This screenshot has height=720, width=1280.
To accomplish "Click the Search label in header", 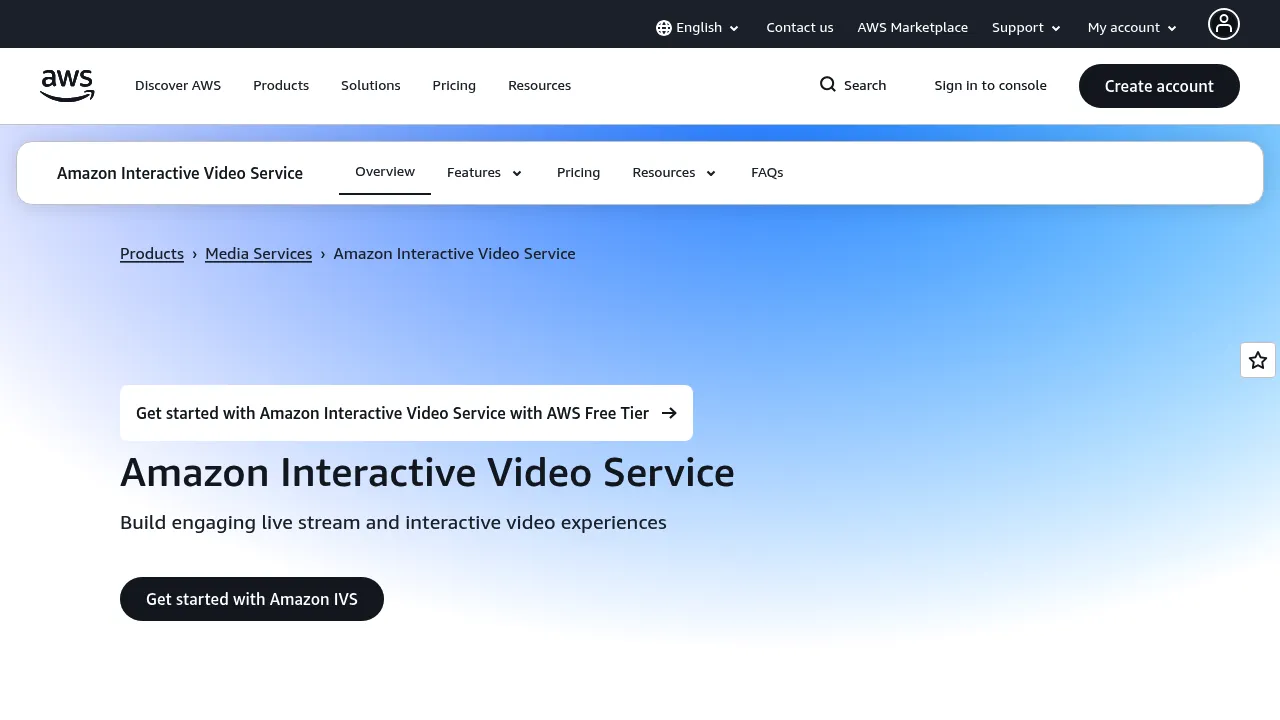I will pyautogui.click(x=865, y=86).
